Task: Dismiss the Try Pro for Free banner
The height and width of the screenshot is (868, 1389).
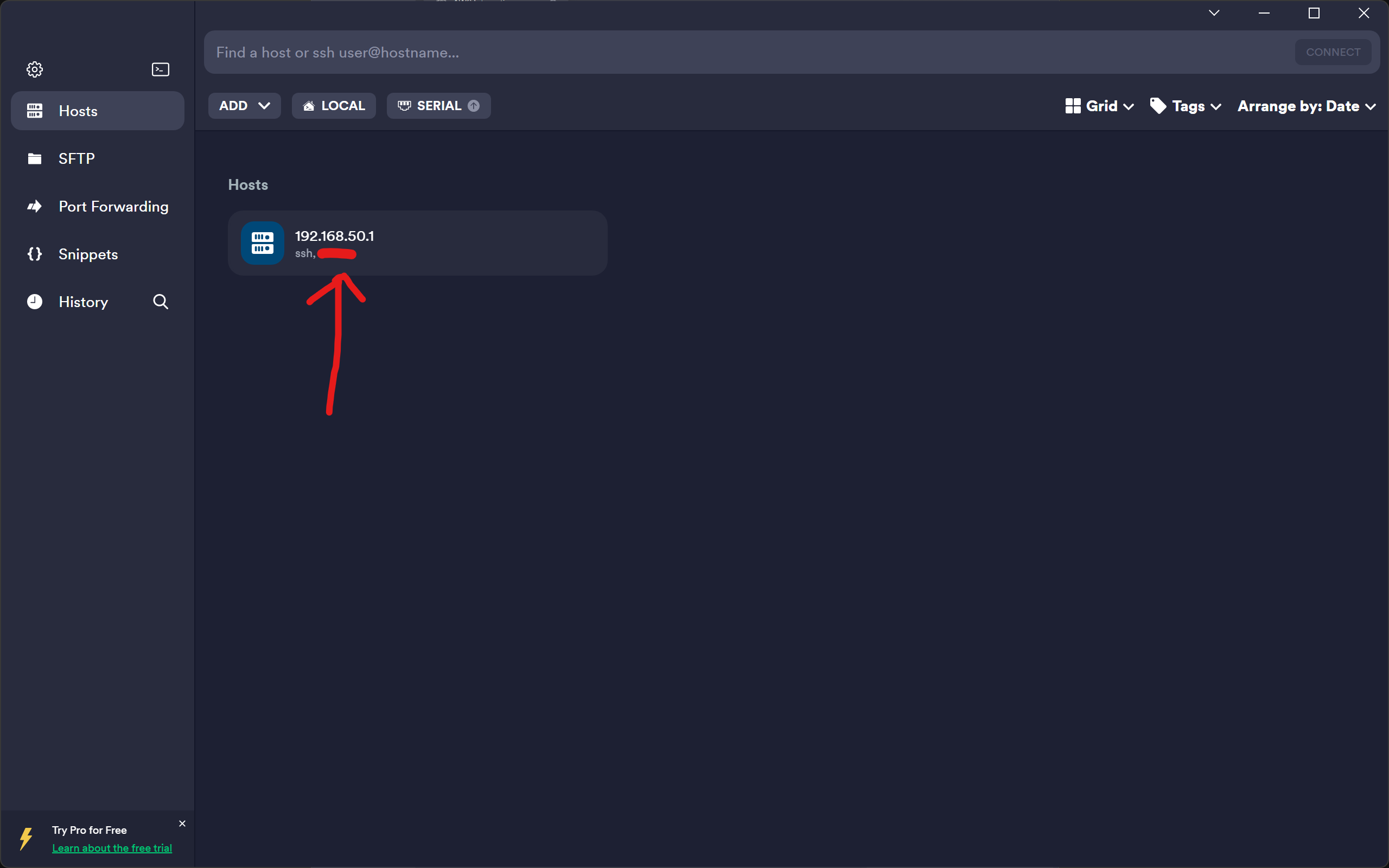Action: [182, 823]
